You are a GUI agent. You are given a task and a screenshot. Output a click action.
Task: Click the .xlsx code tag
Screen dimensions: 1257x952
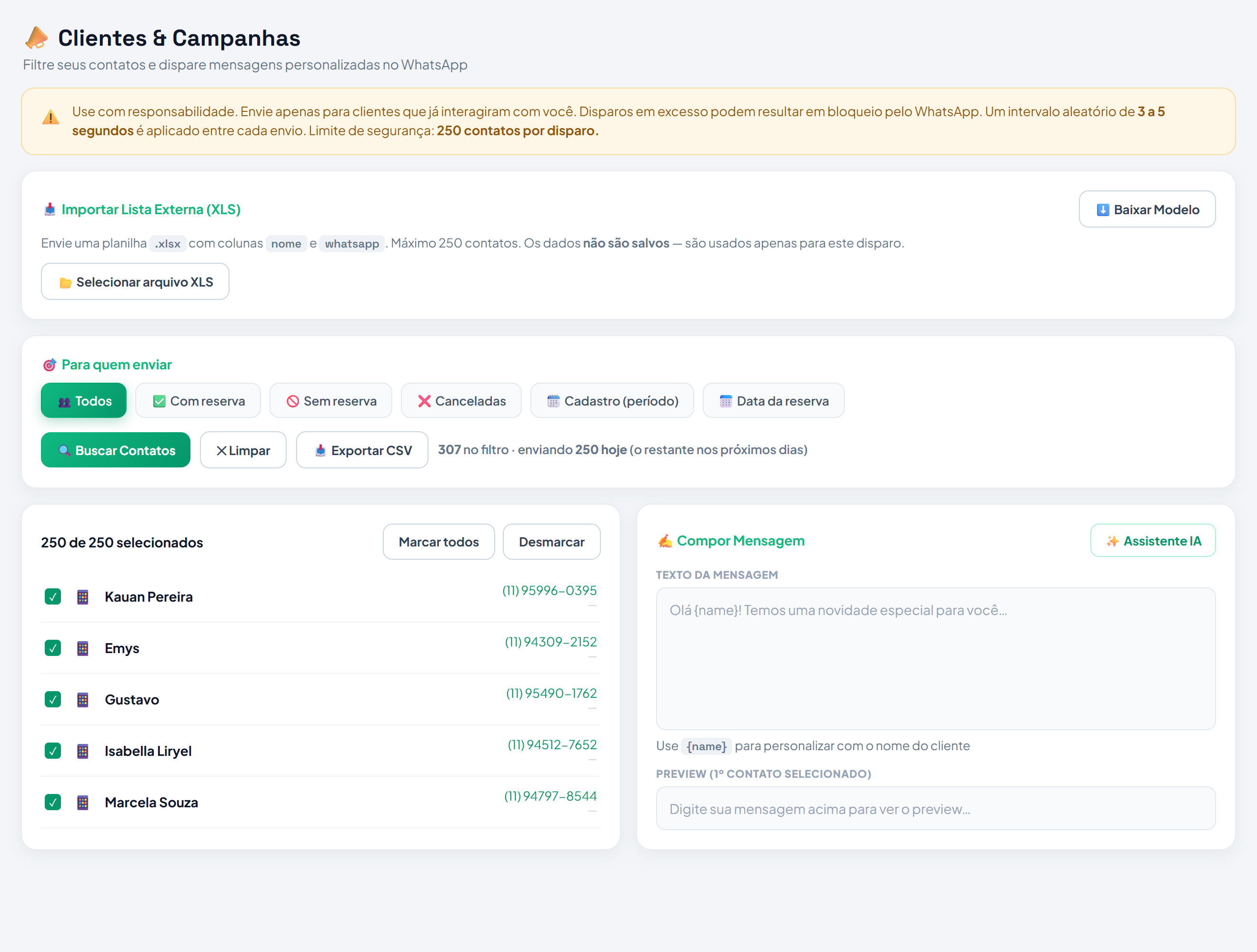(x=168, y=244)
